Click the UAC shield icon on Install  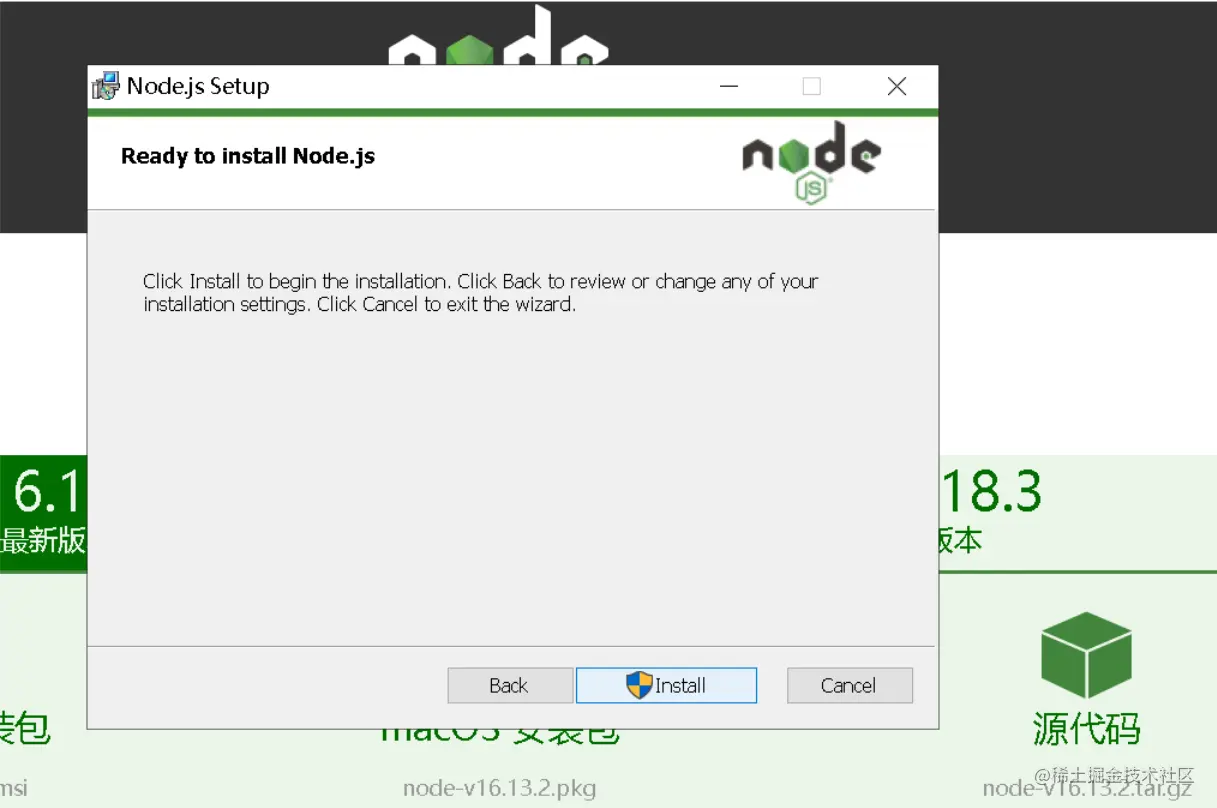coord(639,685)
